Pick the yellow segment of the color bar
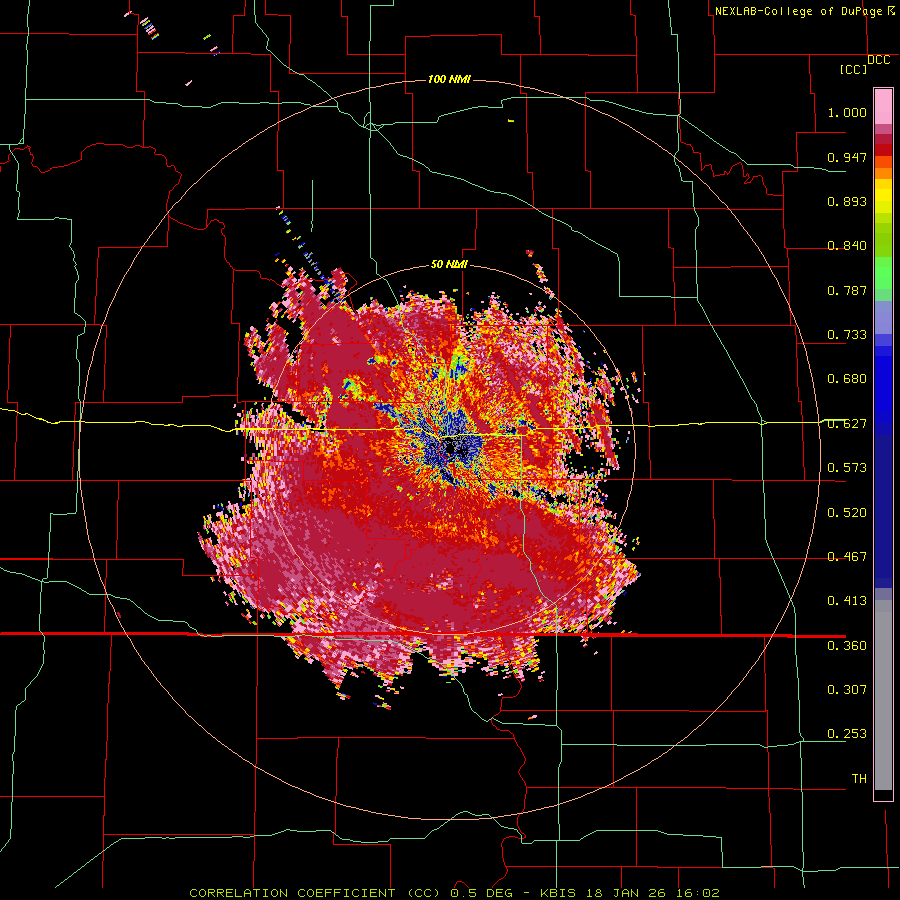This screenshot has width=900, height=900. [x=883, y=196]
